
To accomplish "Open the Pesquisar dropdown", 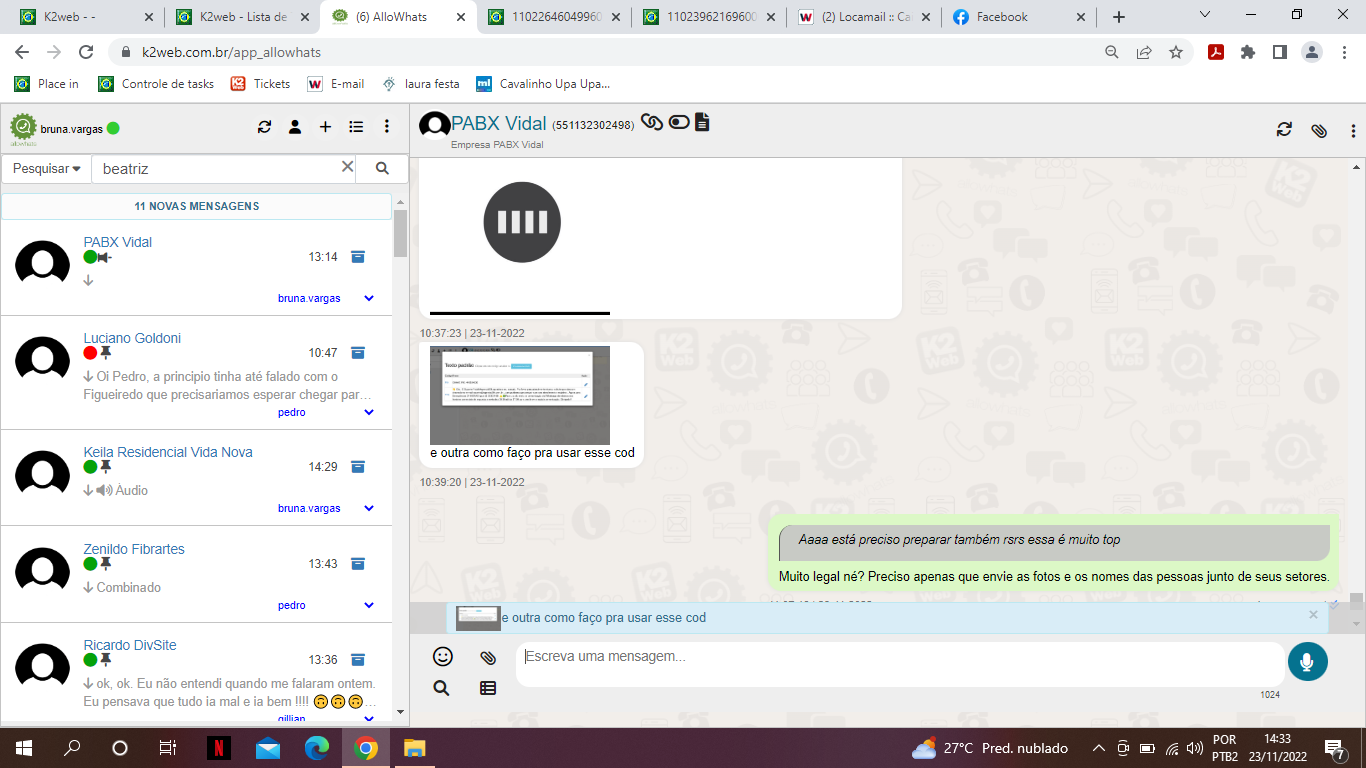I will click(47, 169).
